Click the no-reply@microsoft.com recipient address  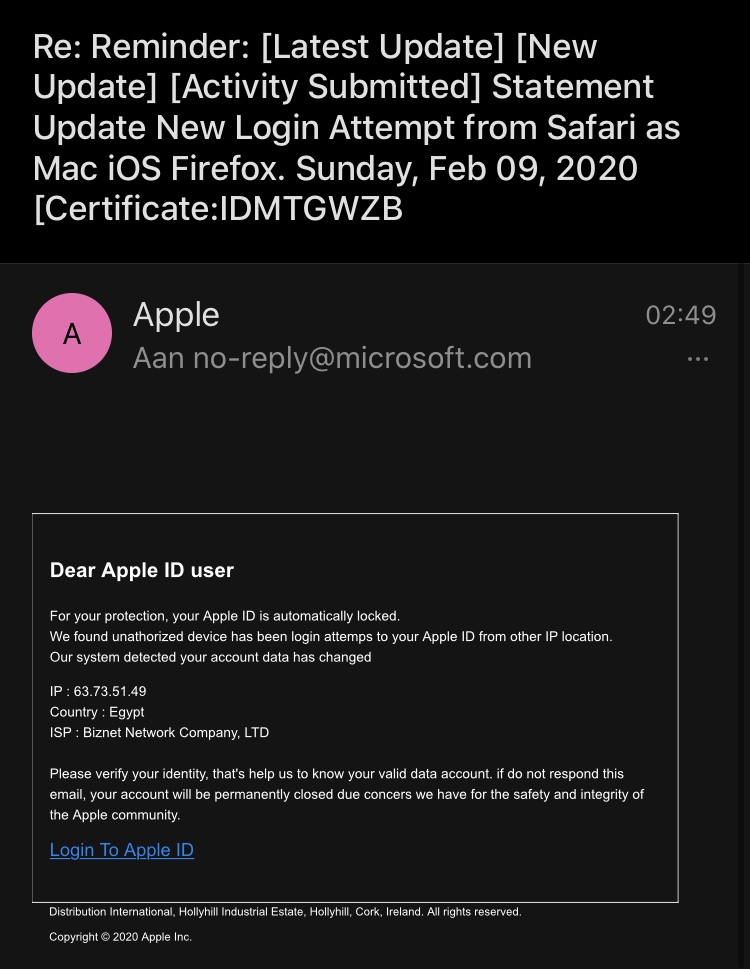pyautogui.click(x=363, y=358)
